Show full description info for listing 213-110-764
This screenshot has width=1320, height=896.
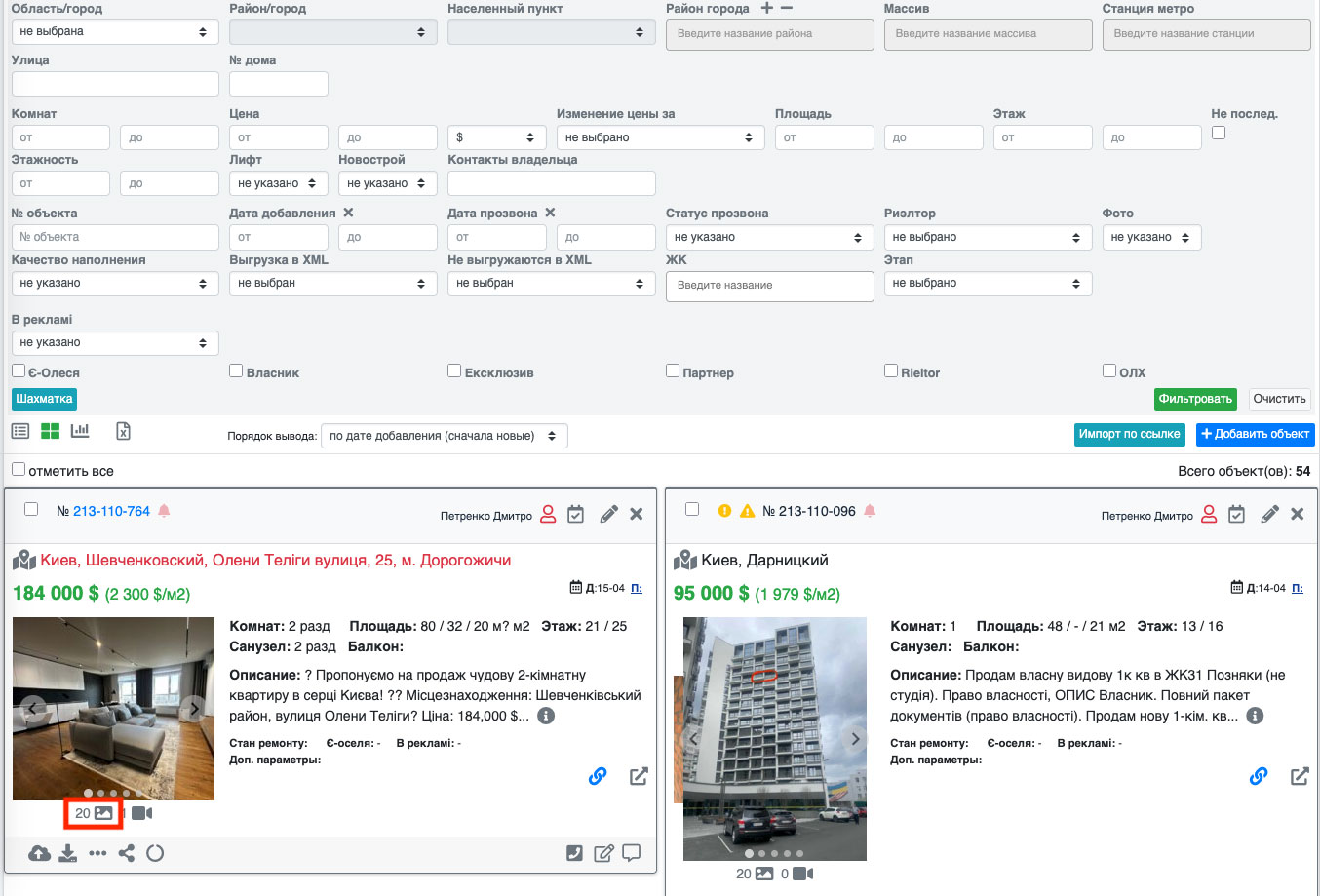coord(546,716)
